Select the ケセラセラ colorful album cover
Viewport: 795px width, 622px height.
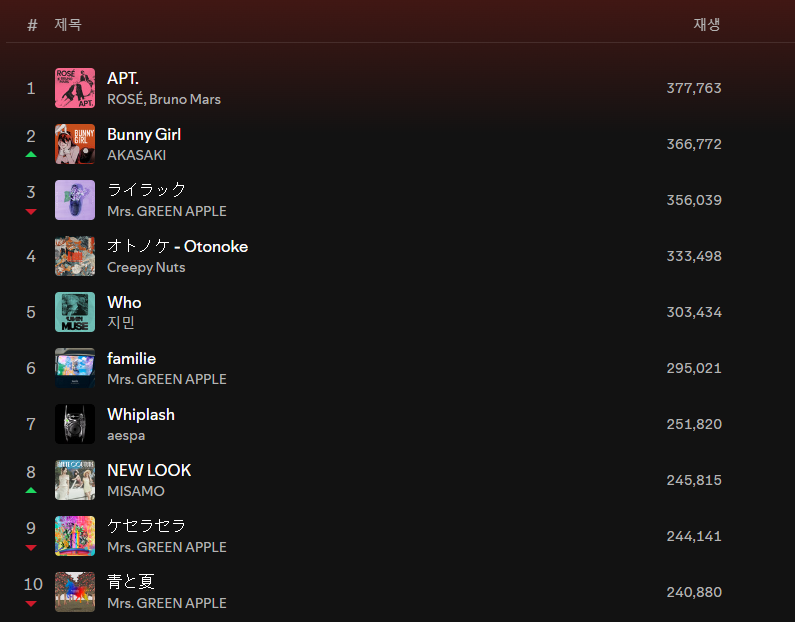coord(75,536)
